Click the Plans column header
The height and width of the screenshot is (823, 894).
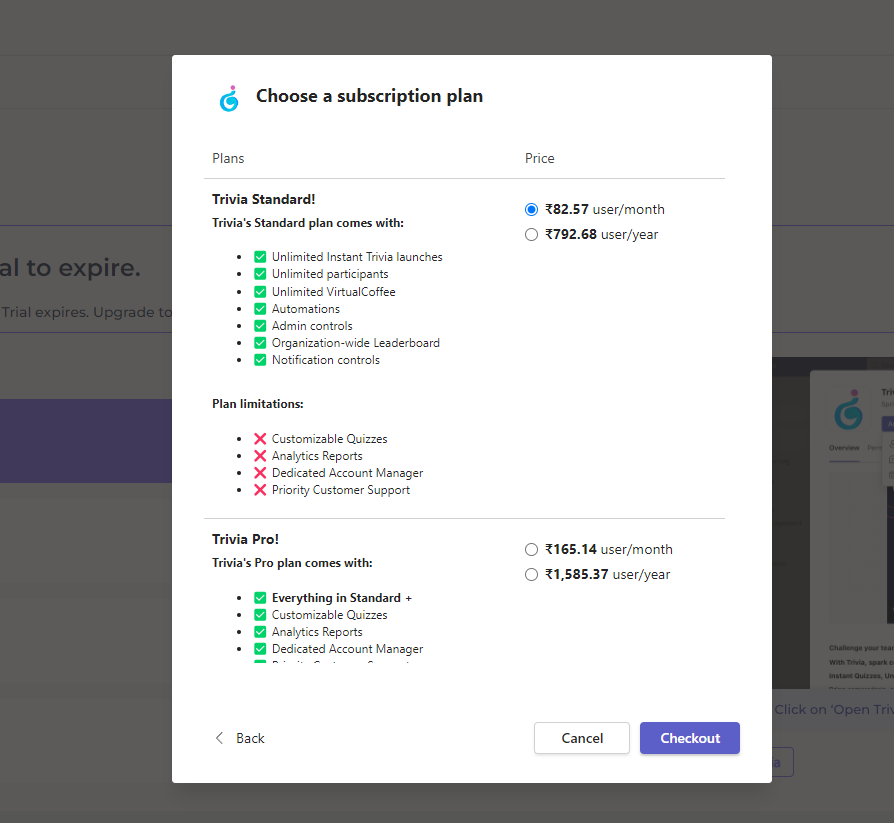tap(228, 158)
